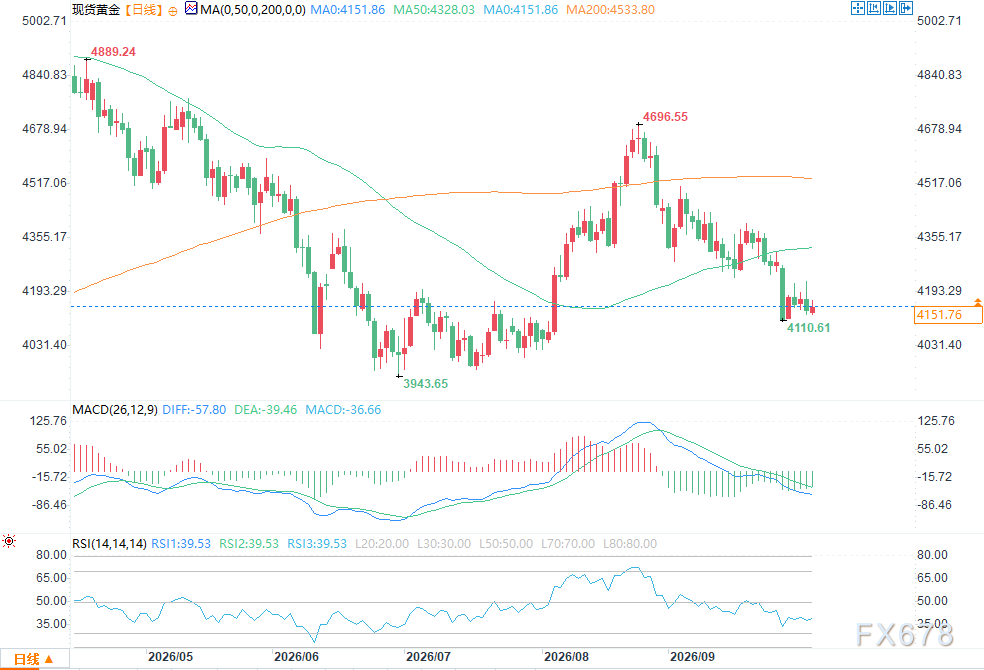Click the jump-to-chart-start icon at top right
Viewport: 984px width, 670px height.
(874, 8)
